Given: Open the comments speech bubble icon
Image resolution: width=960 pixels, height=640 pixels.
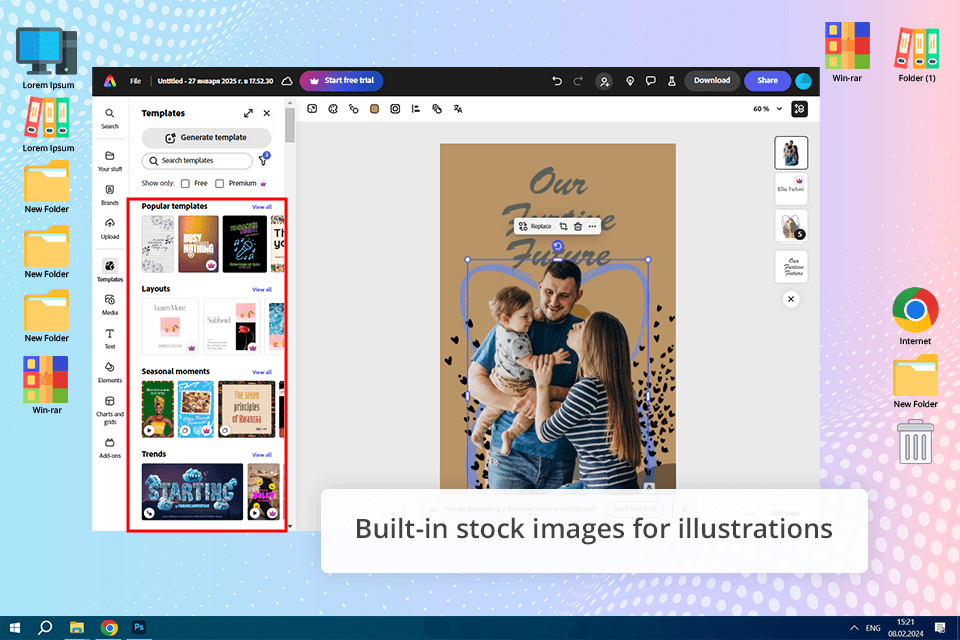Looking at the screenshot, I should point(651,81).
